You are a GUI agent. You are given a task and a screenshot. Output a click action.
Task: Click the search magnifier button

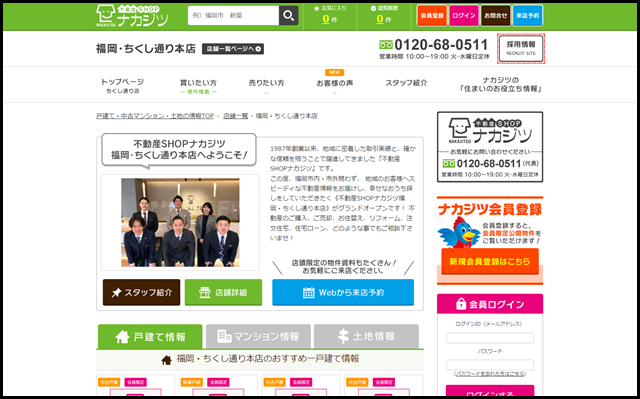click(x=289, y=16)
